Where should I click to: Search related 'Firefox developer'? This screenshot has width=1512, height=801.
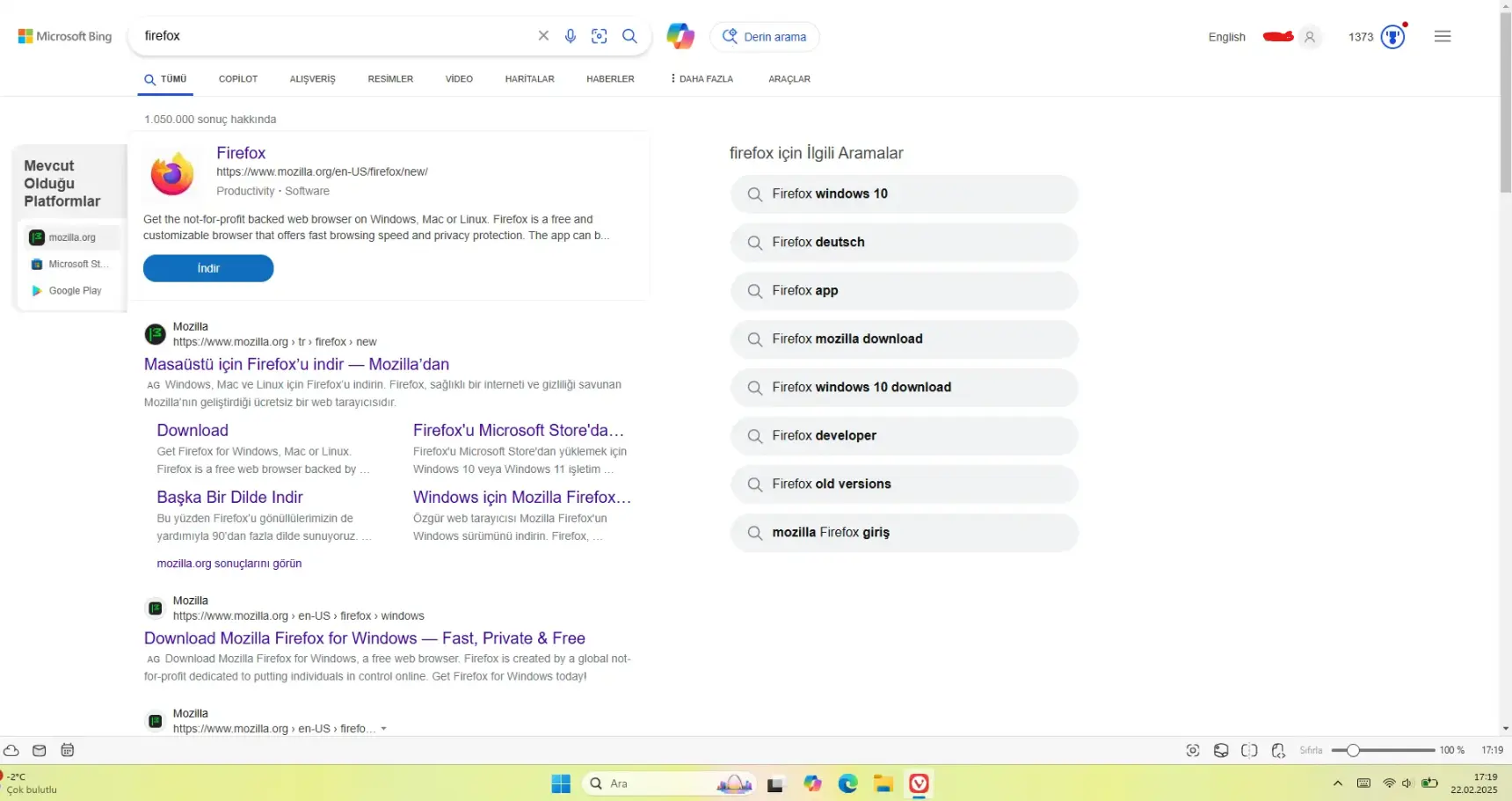(904, 436)
